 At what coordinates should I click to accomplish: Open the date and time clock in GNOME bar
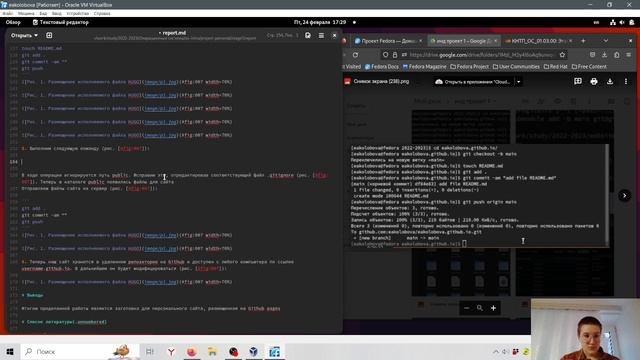tap(320, 22)
